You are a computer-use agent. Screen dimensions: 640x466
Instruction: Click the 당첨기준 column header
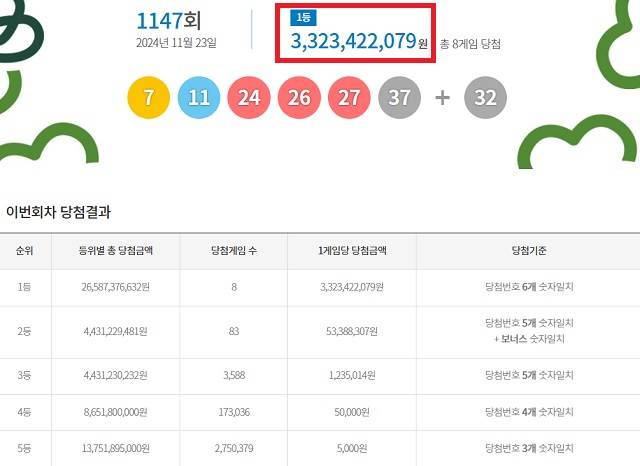tap(529, 251)
